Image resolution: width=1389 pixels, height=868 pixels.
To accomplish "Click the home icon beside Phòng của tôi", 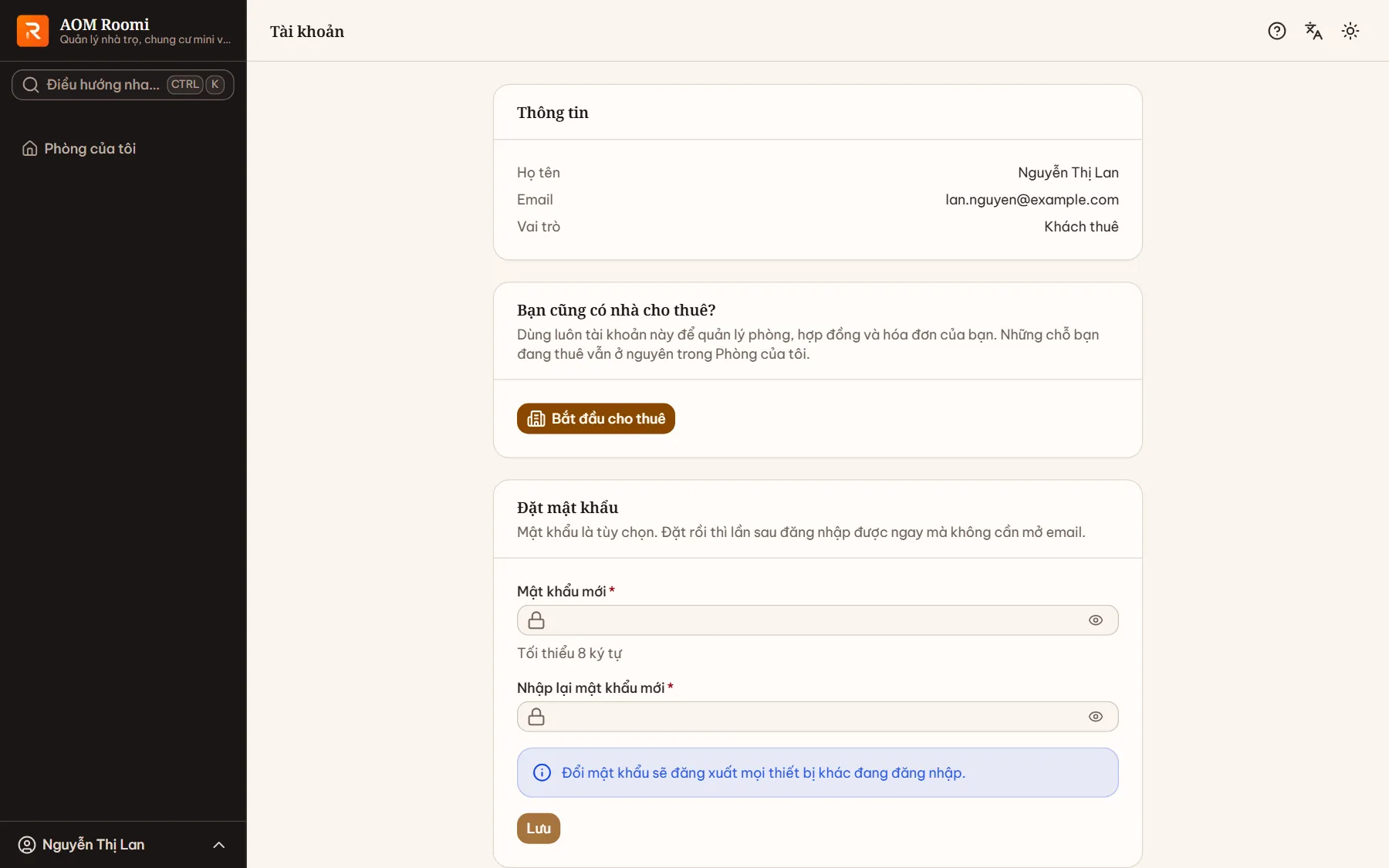I will [29, 148].
